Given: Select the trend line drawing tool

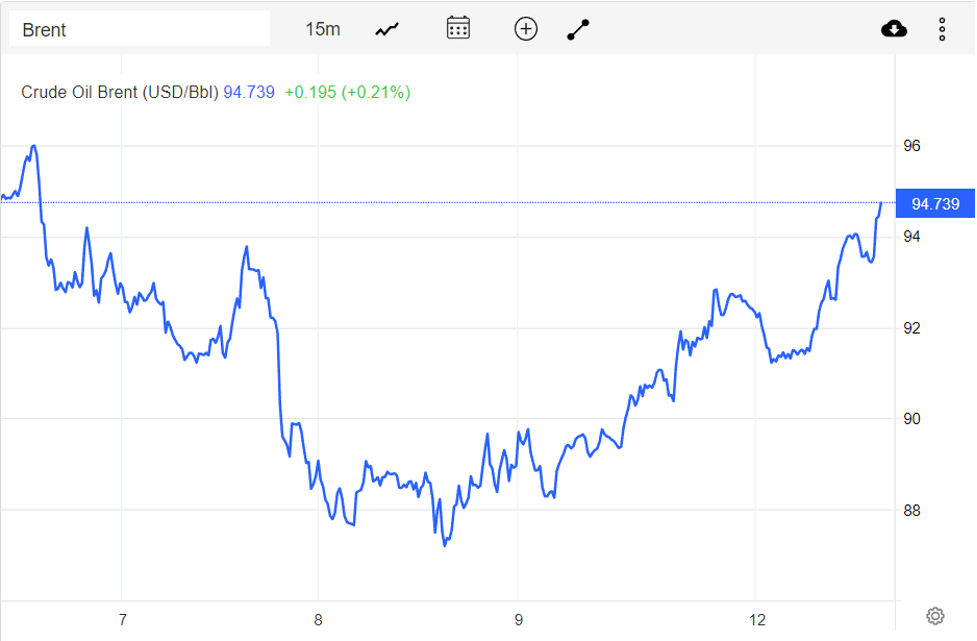Looking at the screenshot, I should (578, 29).
